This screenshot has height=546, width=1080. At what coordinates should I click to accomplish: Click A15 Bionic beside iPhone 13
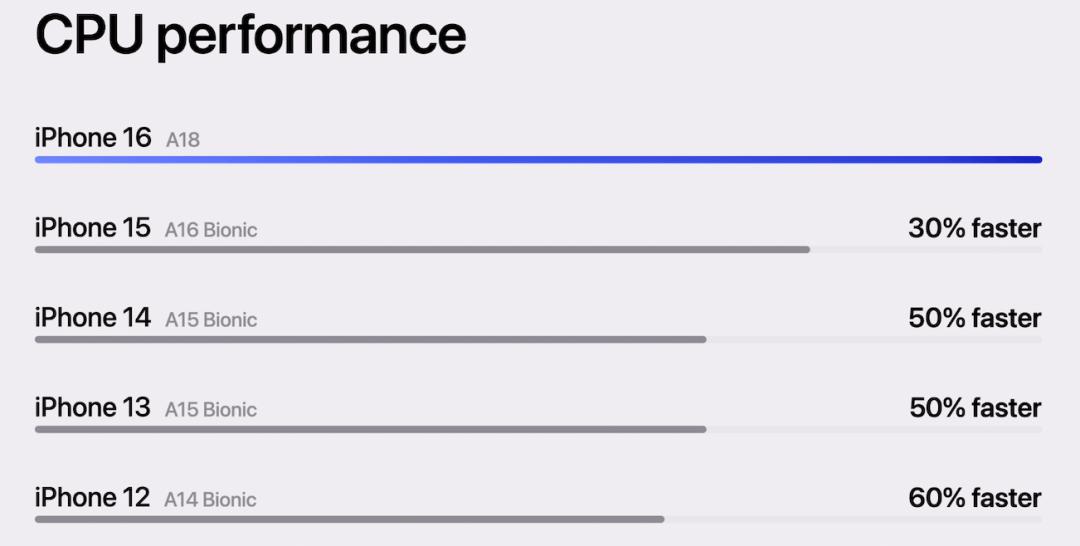click(211, 410)
